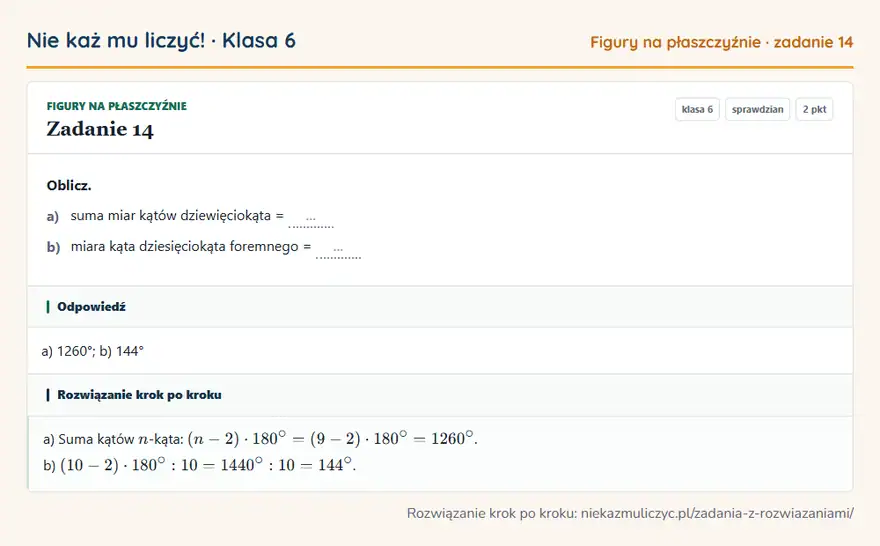Select the 'sprawdzian' tag badge
880x546 pixels.
click(757, 109)
